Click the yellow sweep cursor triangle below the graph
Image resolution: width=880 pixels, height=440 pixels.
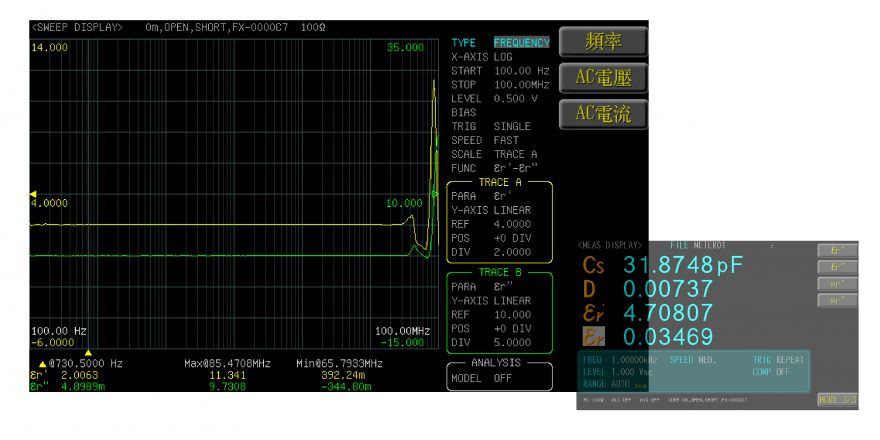88,352
